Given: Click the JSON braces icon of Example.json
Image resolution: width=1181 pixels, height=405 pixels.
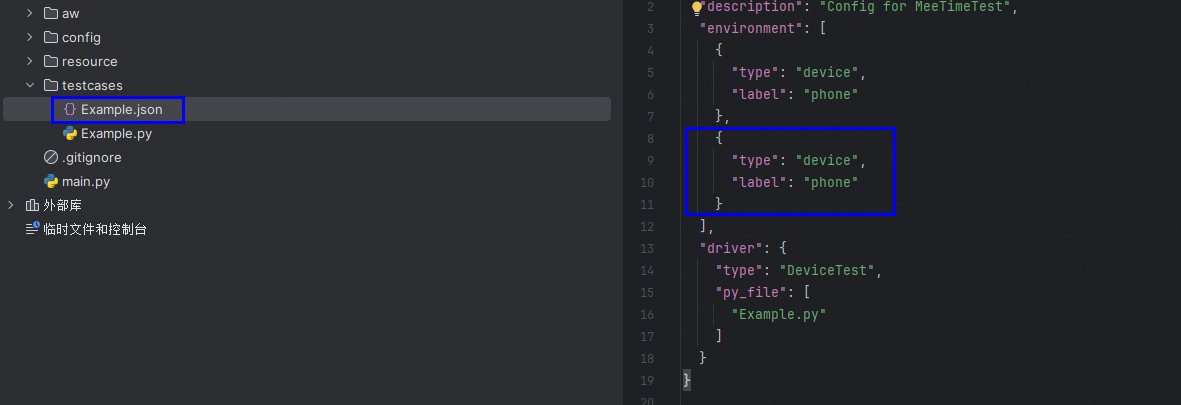Looking at the screenshot, I should coord(69,110).
